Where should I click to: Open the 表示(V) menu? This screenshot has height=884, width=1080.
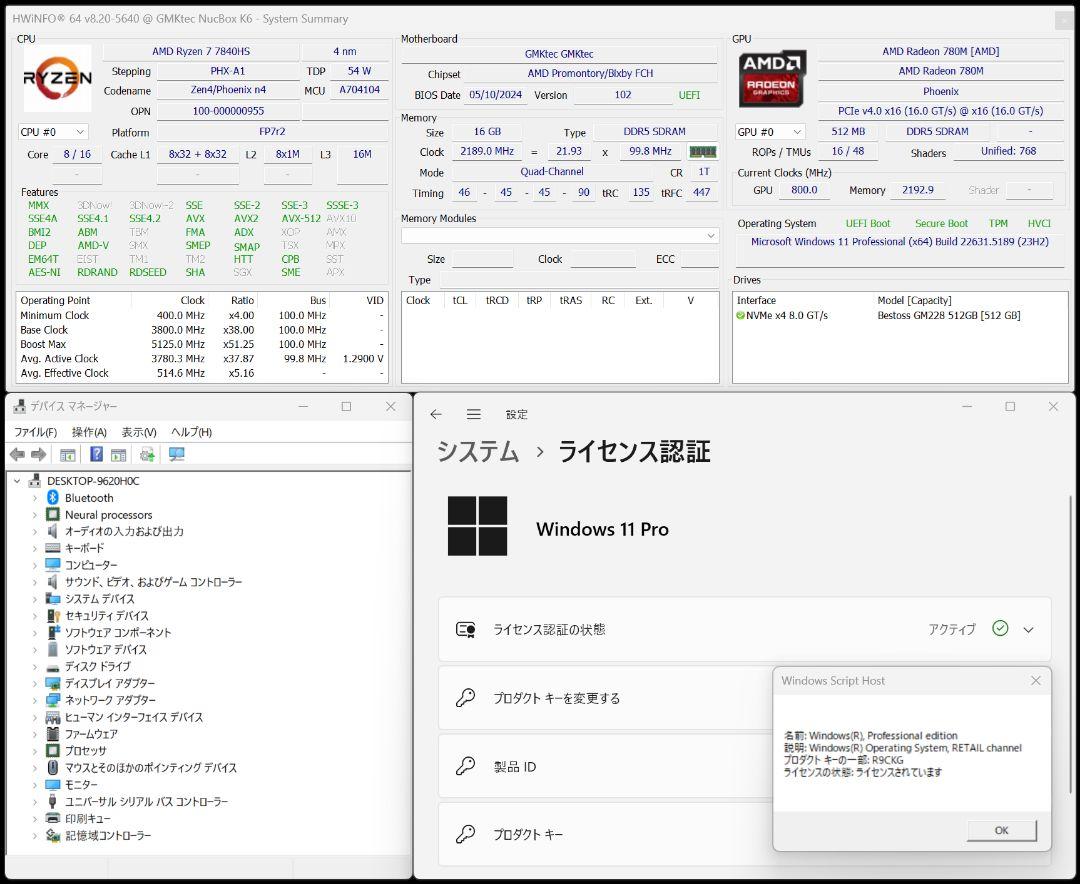[138, 432]
